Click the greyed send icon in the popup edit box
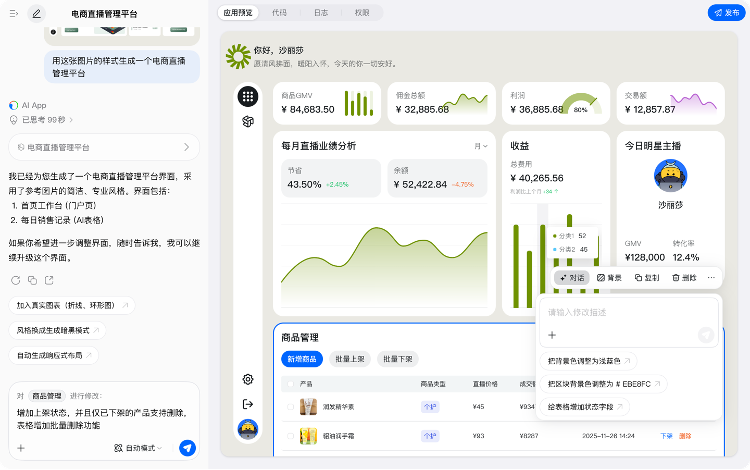The height and width of the screenshot is (470, 750). (706, 335)
